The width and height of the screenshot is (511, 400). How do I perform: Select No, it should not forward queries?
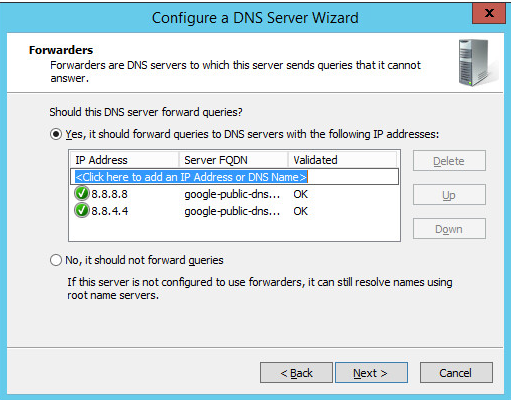pos(56,260)
